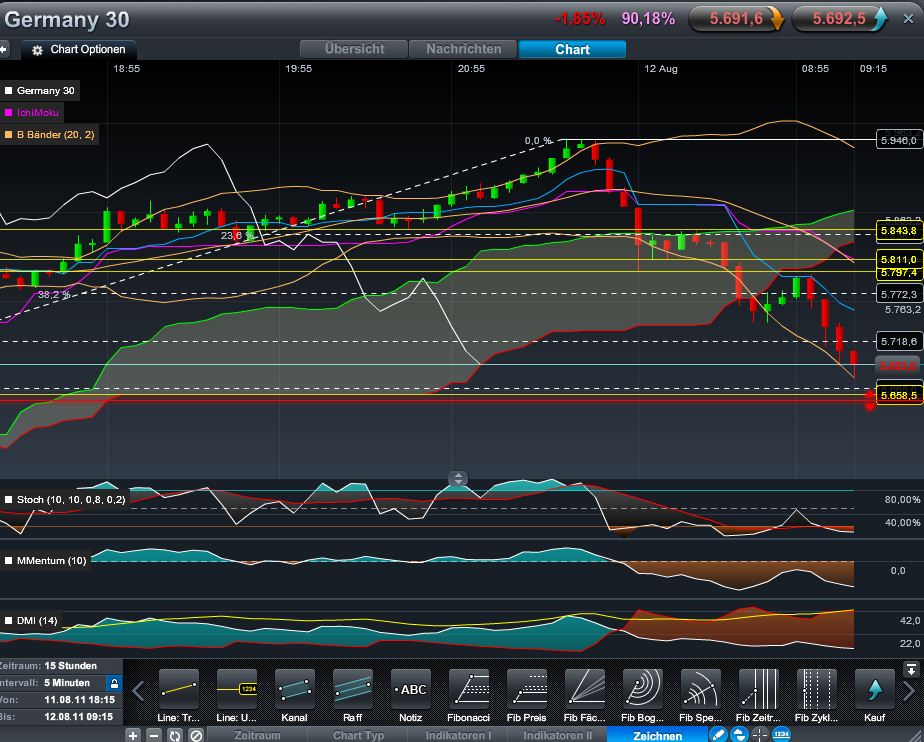Click the back arrow beside Chart Optionen
This screenshot has width=924, height=742.
pyautogui.click(x=4, y=50)
